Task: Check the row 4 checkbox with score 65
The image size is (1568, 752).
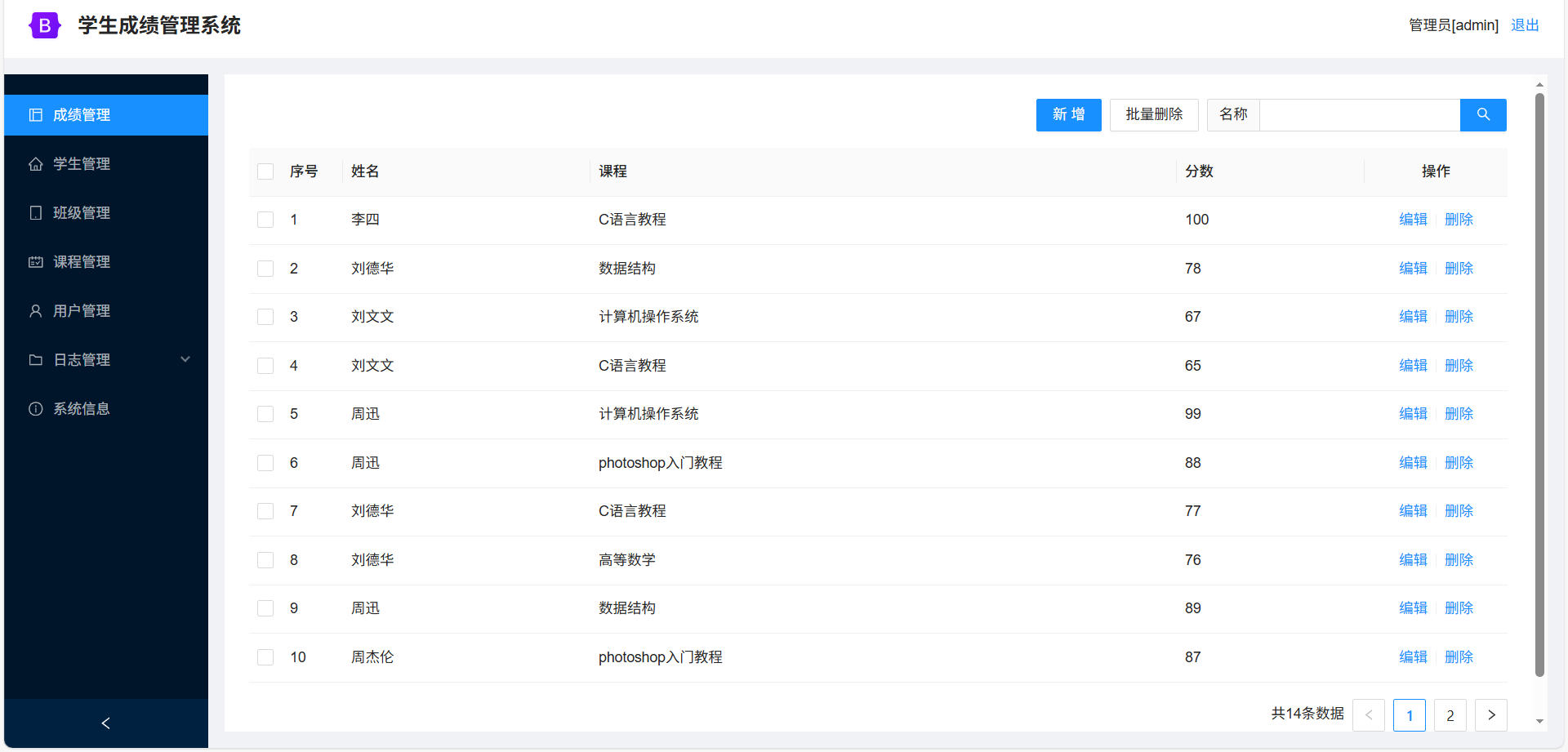Action: point(265,366)
